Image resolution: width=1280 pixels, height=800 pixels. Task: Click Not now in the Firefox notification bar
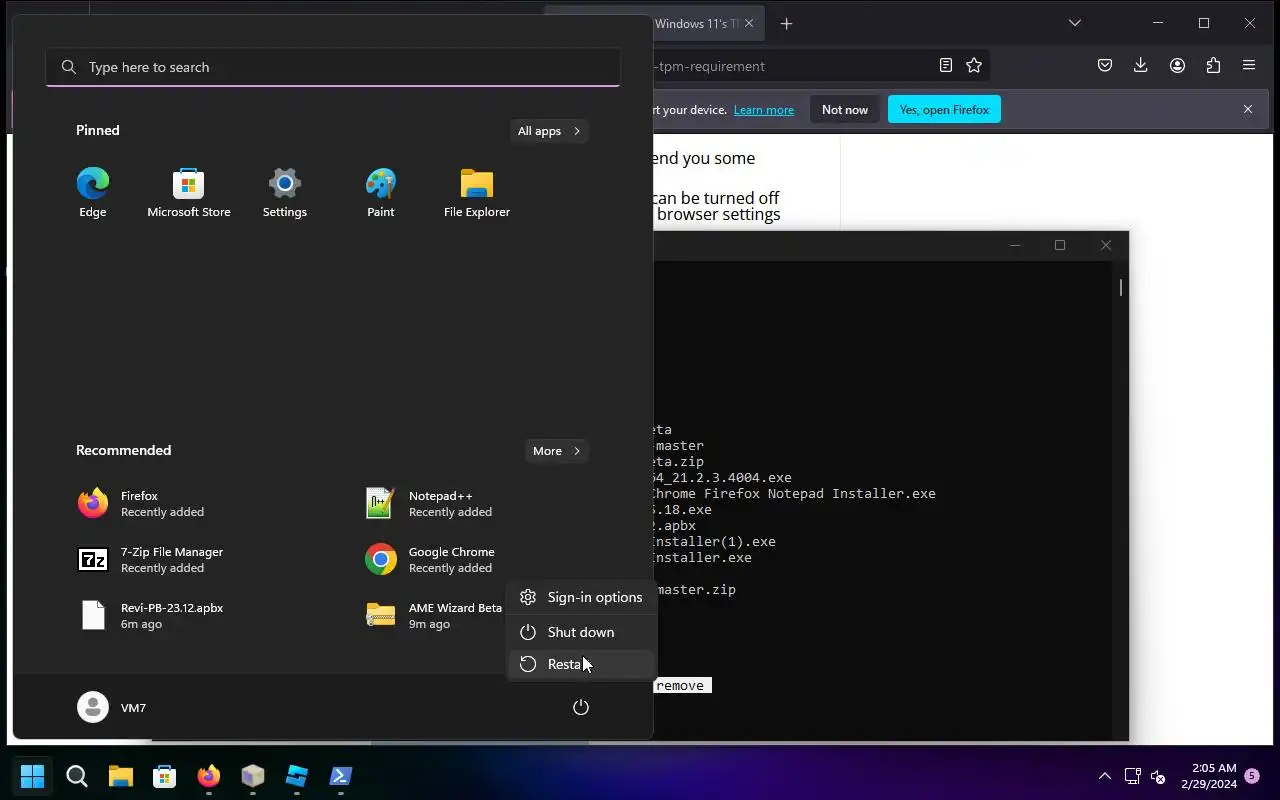click(x=845, y=110)
